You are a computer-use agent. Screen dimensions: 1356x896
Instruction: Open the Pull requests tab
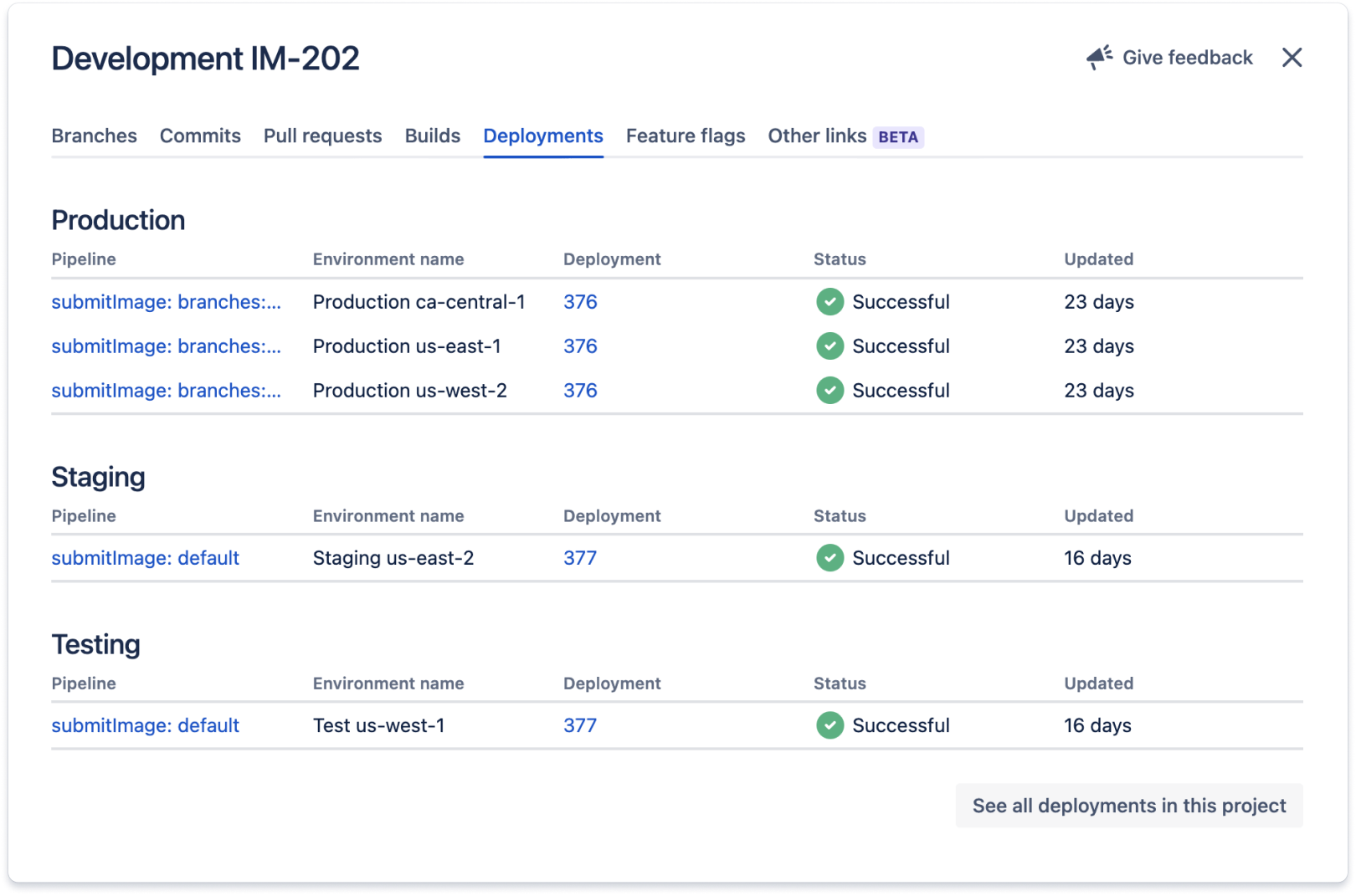(x=322, y=136)
